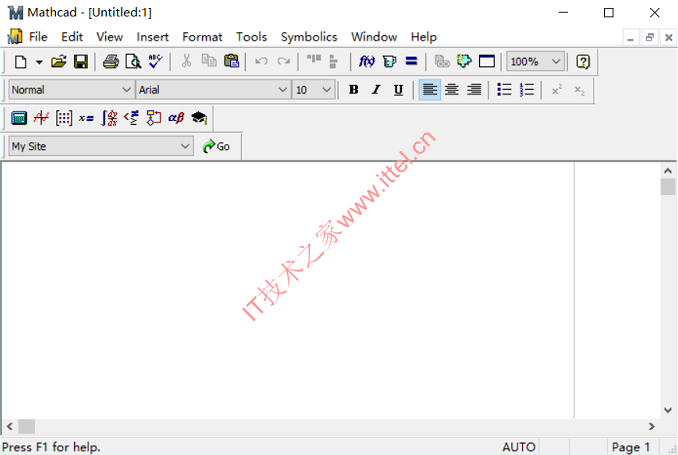This screenshot has height=455, width=678.
Task: Open the Symbolic keyword graduation-cap palette
Action: (199, 118)
